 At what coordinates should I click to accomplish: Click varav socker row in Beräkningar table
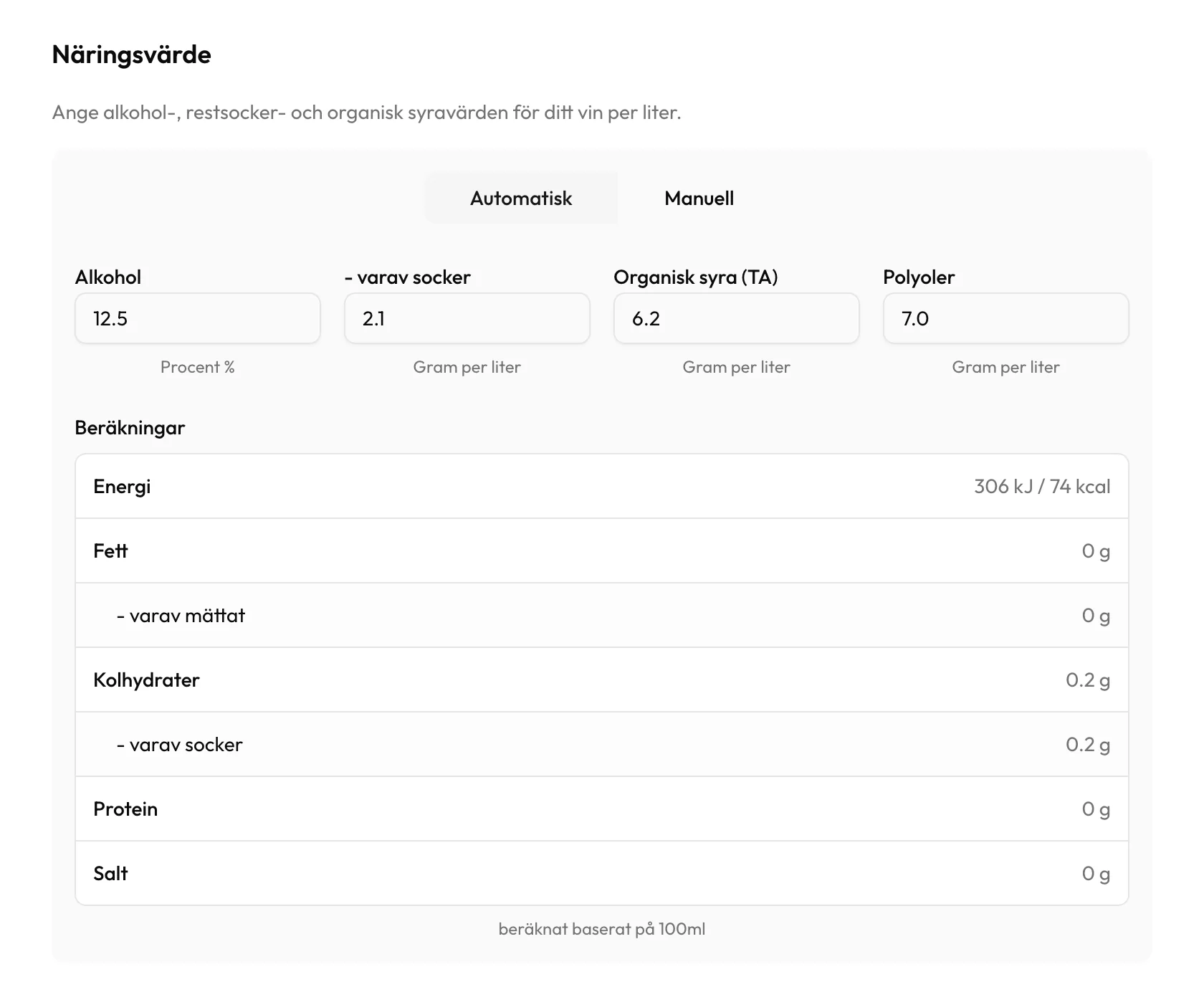(x=602, y=744)
